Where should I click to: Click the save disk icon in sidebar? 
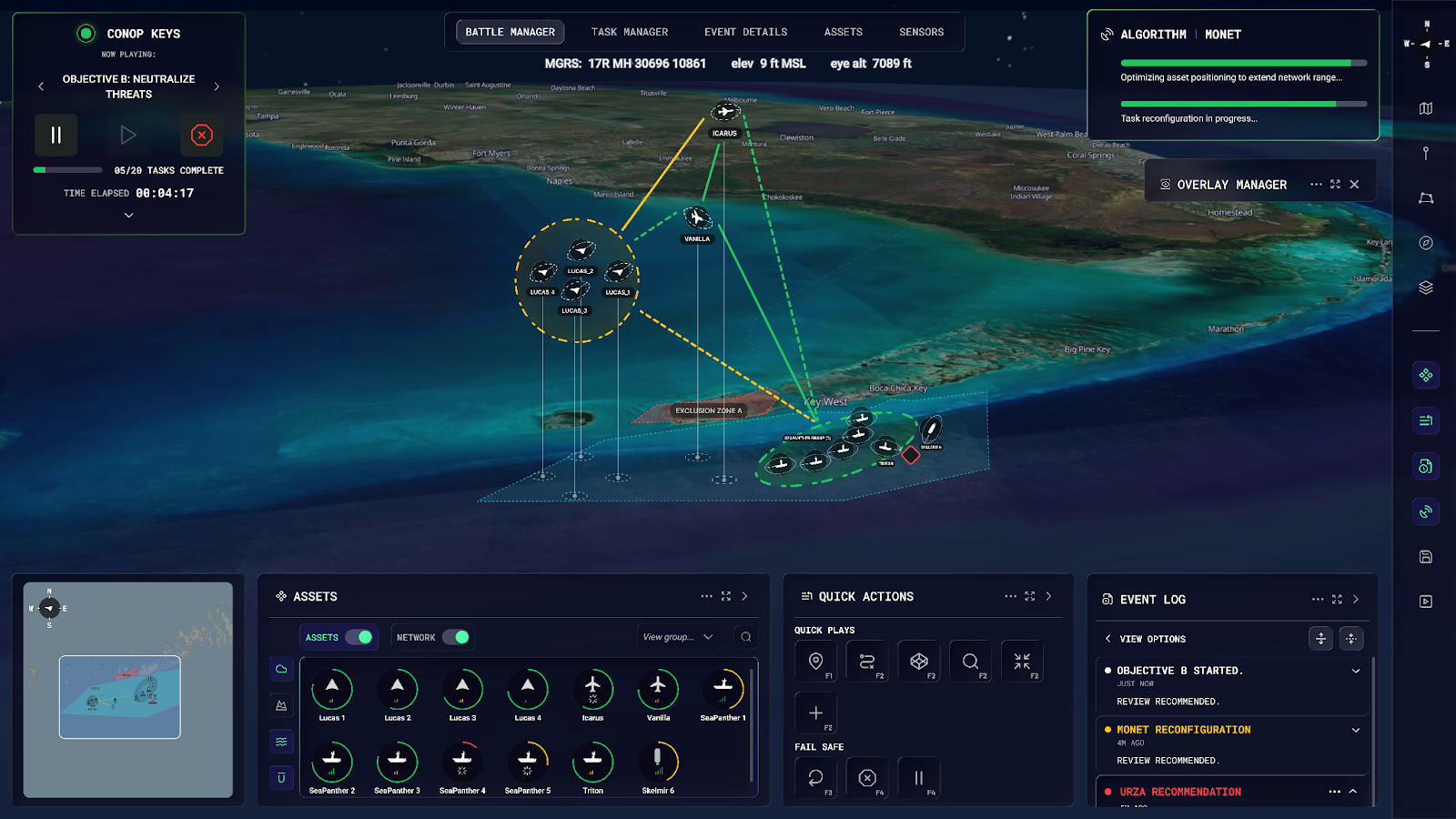tap(1425, 557)
